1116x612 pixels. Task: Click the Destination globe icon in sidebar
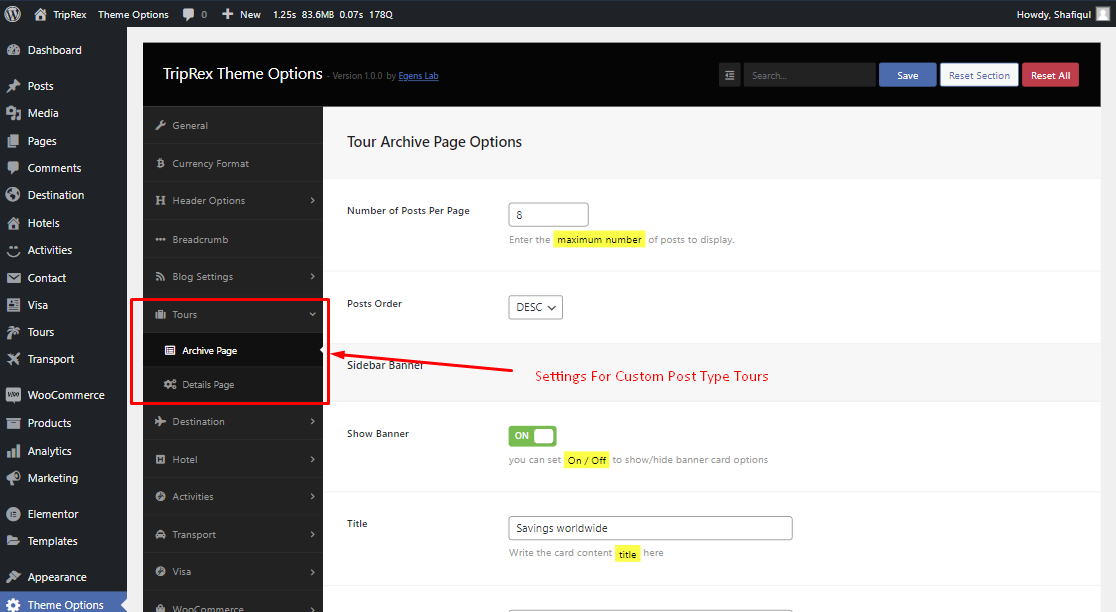(14, 195)
